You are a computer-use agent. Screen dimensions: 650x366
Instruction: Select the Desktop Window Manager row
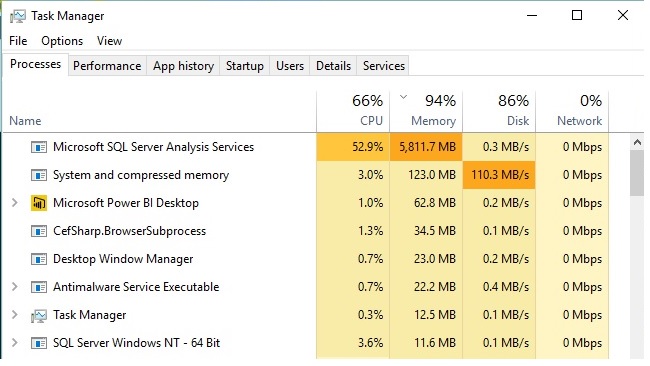click(x=306, y=259)
